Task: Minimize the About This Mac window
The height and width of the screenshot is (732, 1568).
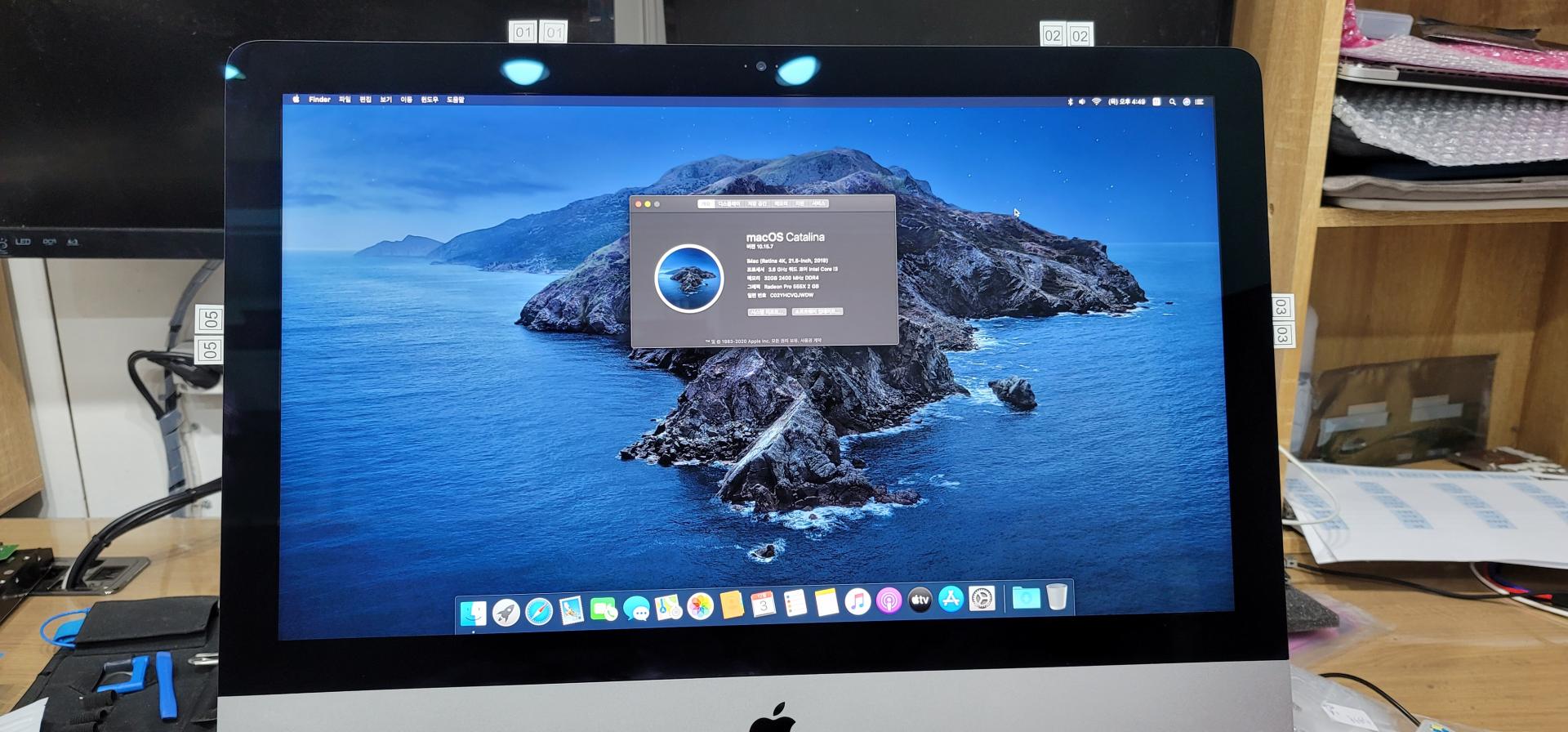Action: pos(648,204)
